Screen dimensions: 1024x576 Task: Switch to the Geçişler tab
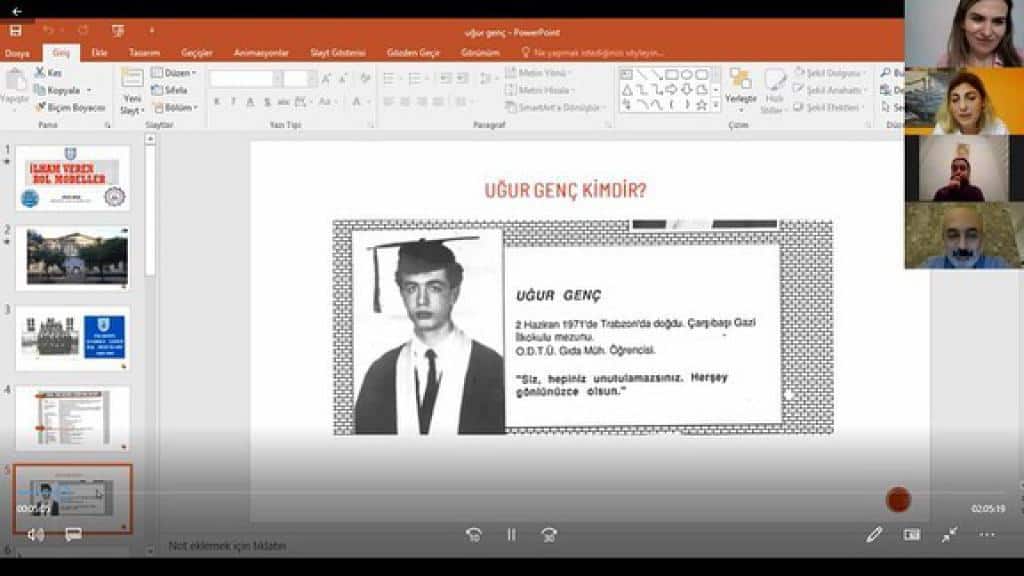[197, 53]
